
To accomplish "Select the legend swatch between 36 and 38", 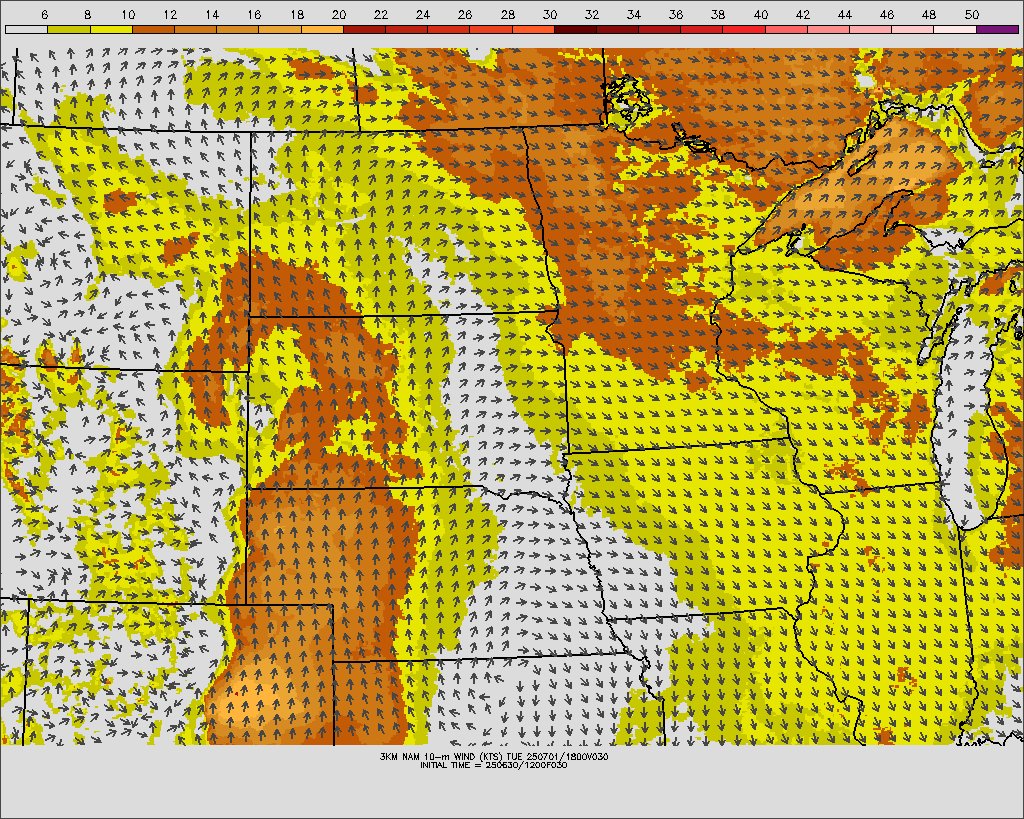I will [x=702, y=29].
